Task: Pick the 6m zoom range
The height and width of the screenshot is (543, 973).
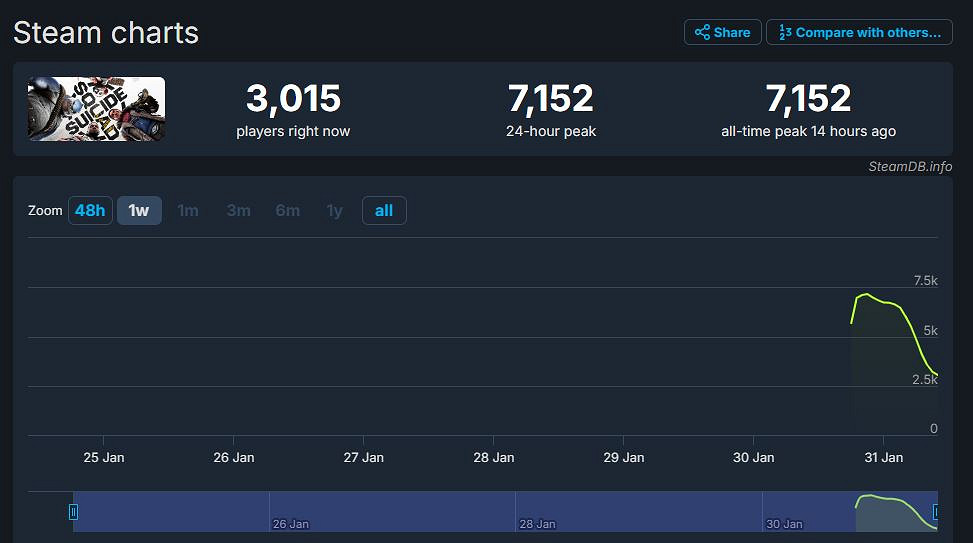Action: click(x=288, y=211)
